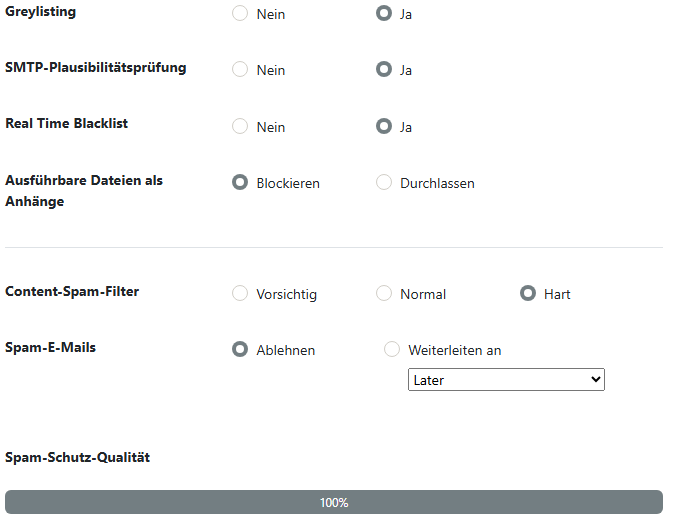Select Ablehnen for Spam-E-Mails

tap(240, 350)
